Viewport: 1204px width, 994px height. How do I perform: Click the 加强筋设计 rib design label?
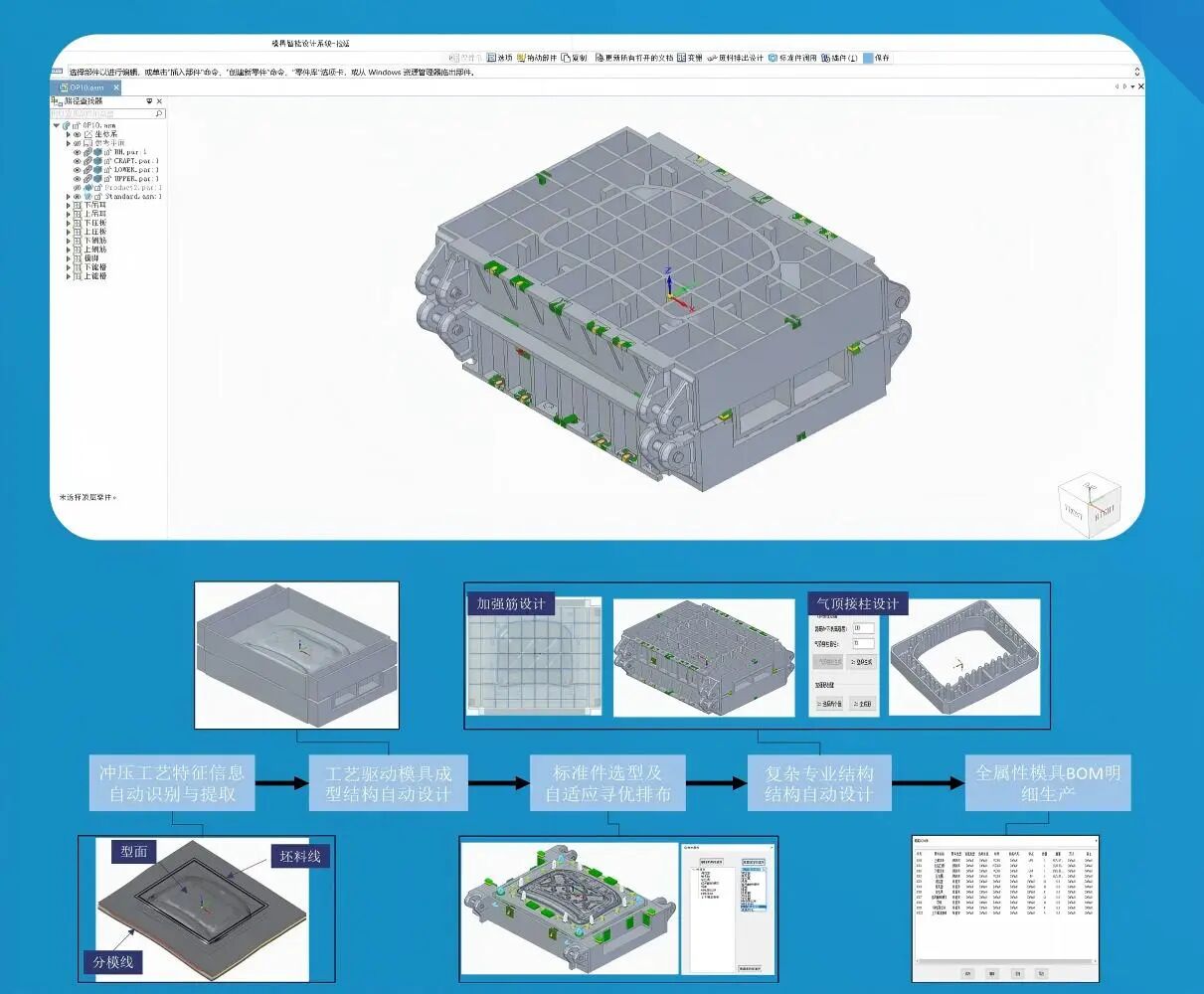(x=511, y=603)
